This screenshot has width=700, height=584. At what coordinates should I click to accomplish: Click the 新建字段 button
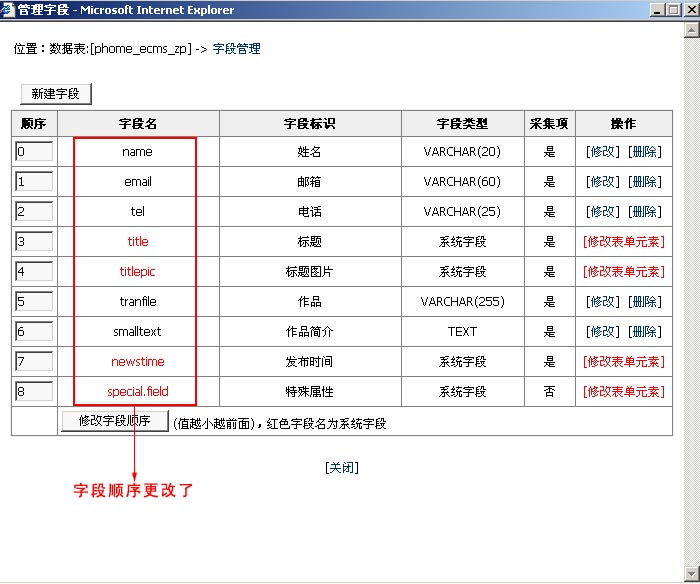pyautogui.click(x=56, y=94)
